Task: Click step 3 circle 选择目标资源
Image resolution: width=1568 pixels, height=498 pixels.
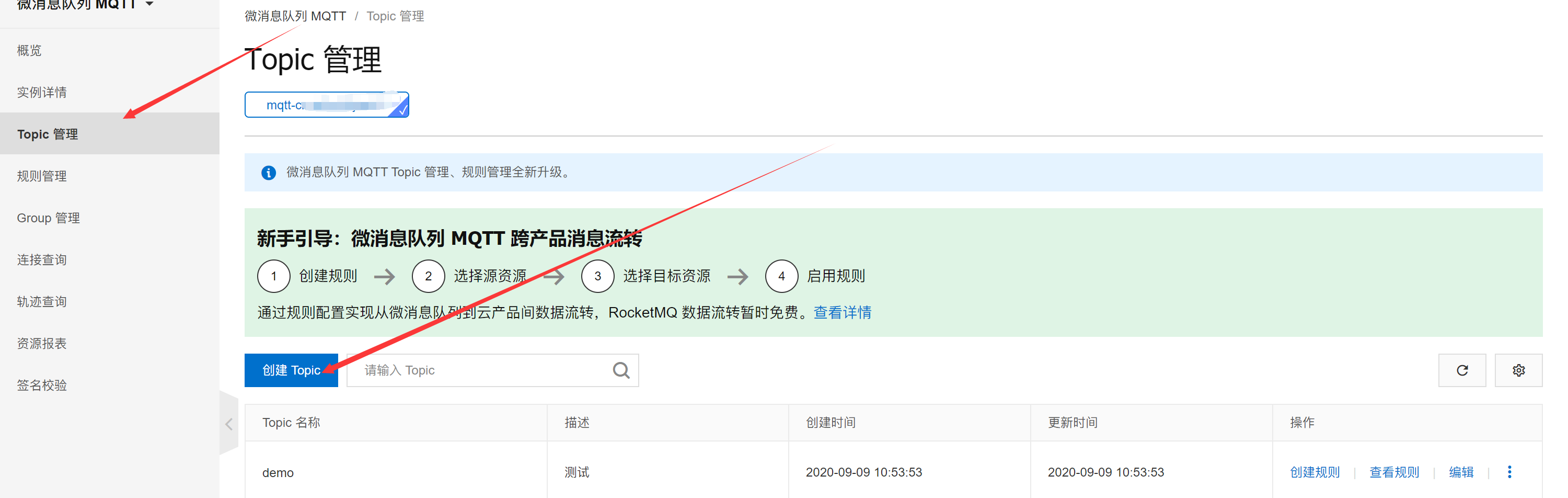Action: point(598,276)
